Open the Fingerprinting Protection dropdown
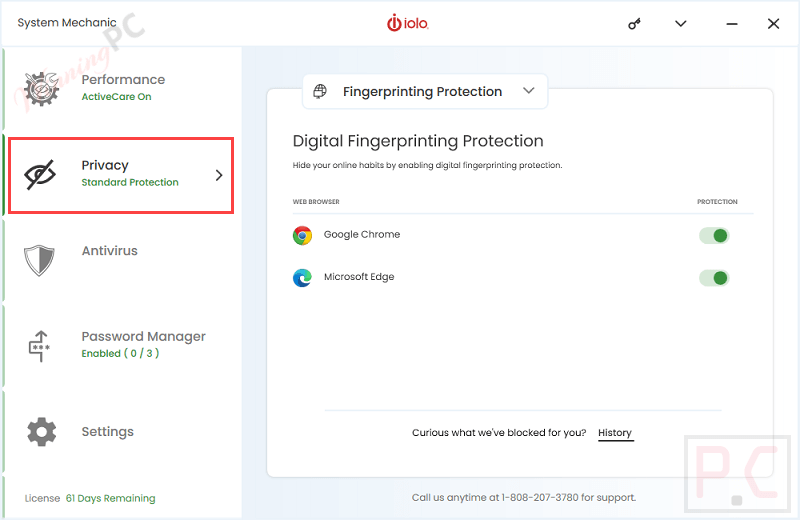Image resolution: width=800 pixels, height=520 pixels. [425, 91]
